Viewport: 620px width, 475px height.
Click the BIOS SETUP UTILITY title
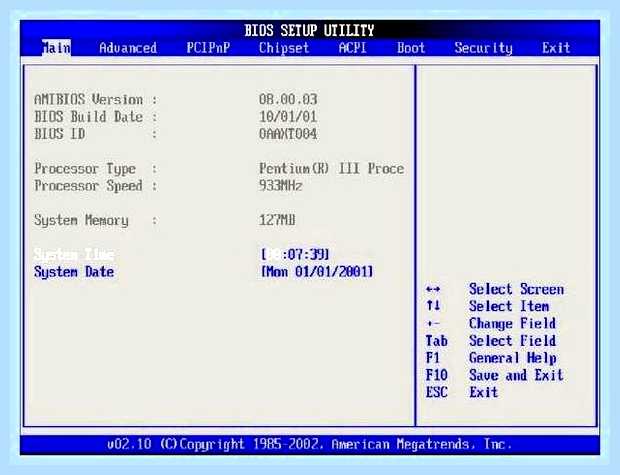[309, 30]
